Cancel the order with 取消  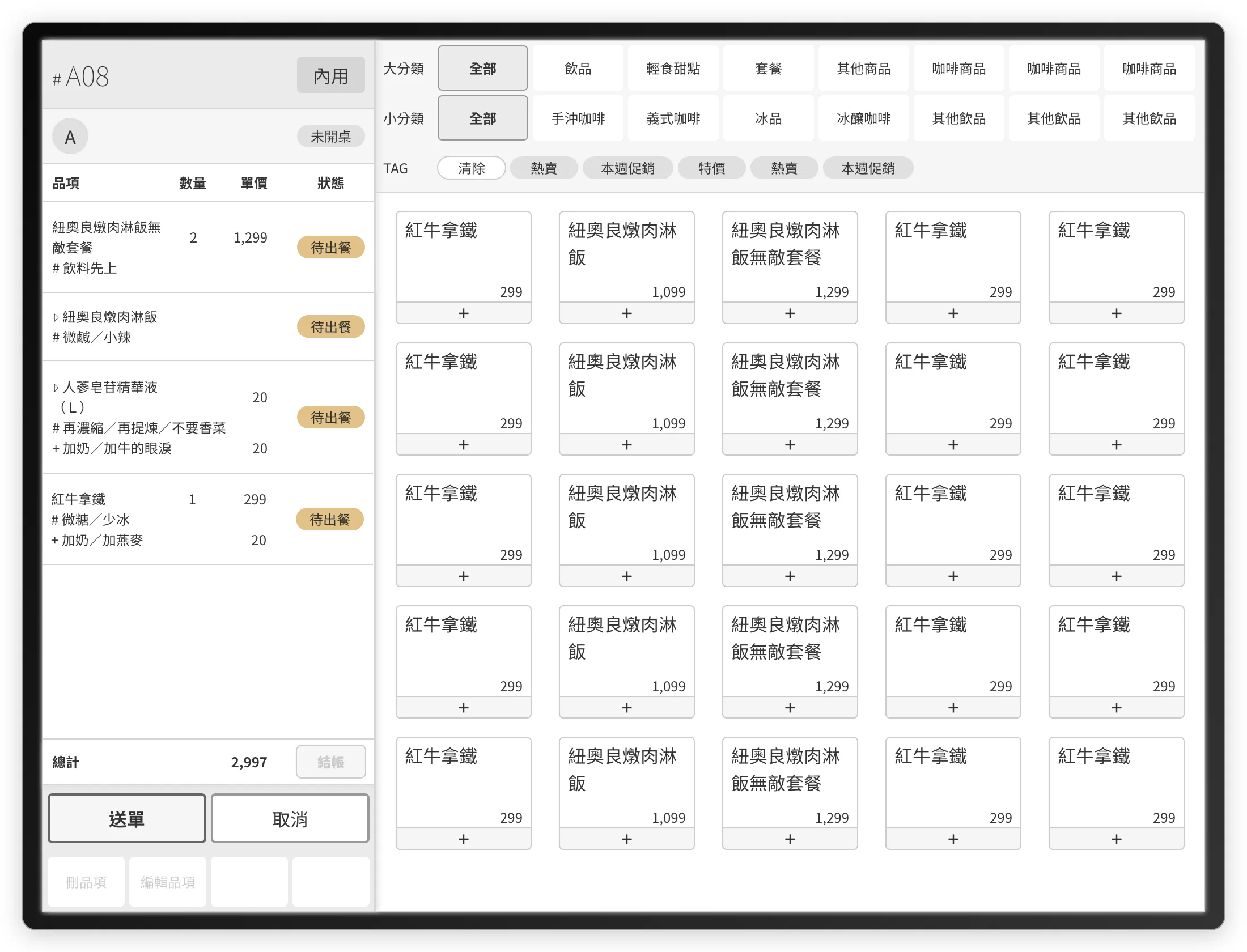click(x=290, y=819)
